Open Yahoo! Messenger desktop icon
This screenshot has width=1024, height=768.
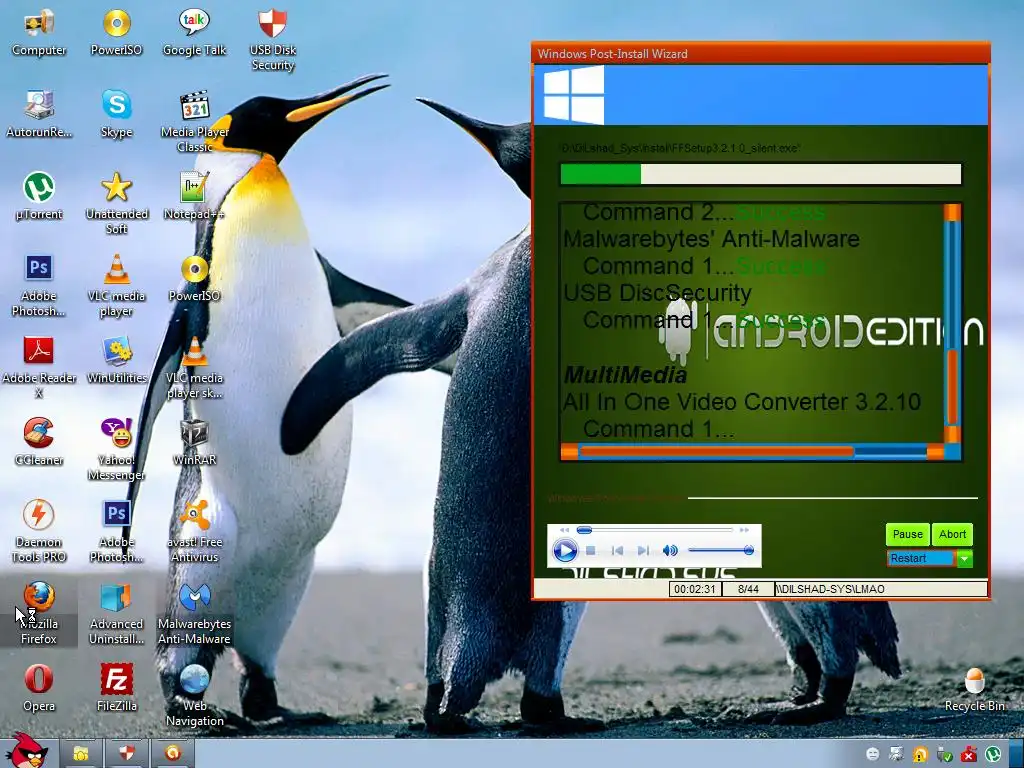[x=116, y=449]
